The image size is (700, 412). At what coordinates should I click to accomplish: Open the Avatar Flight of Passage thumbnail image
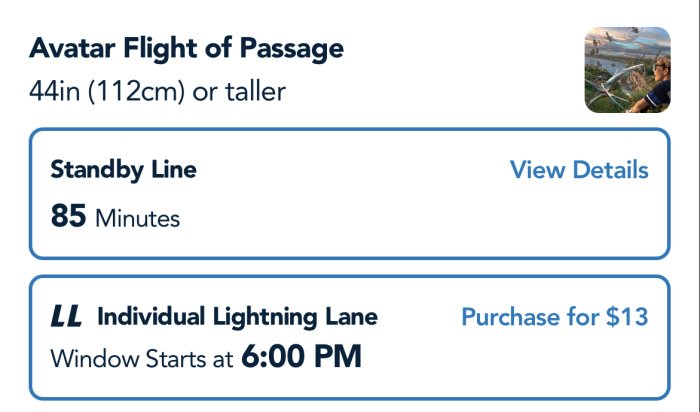[627, 70]
